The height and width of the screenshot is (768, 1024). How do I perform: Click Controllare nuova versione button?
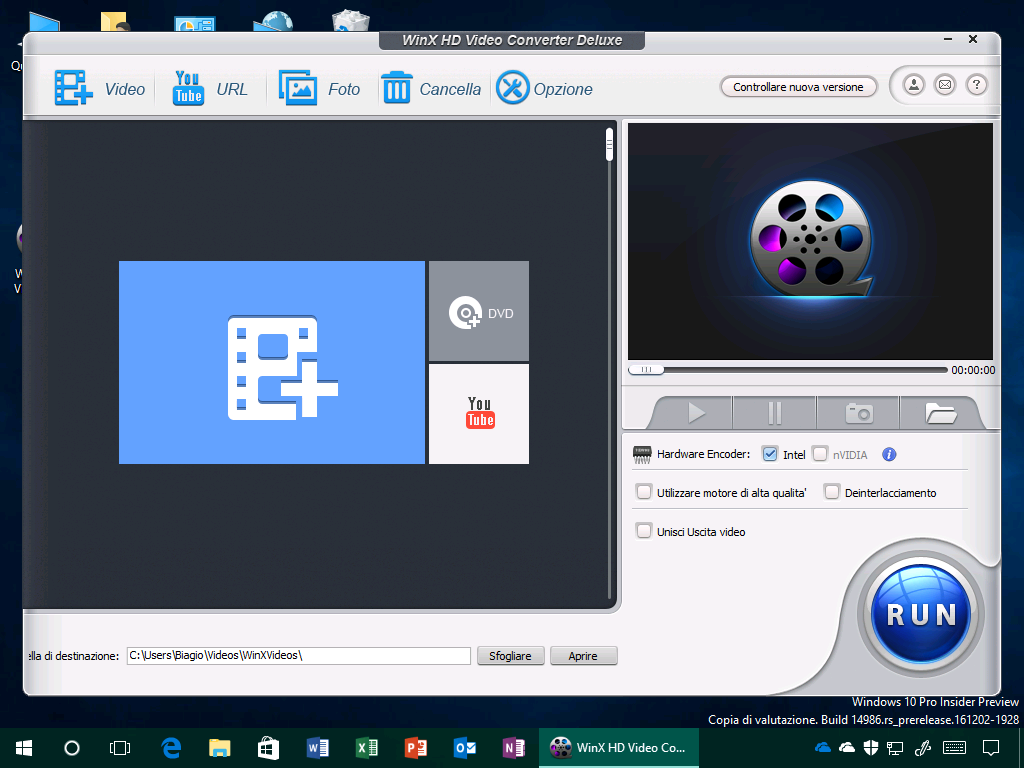click(x=798, y=87)
